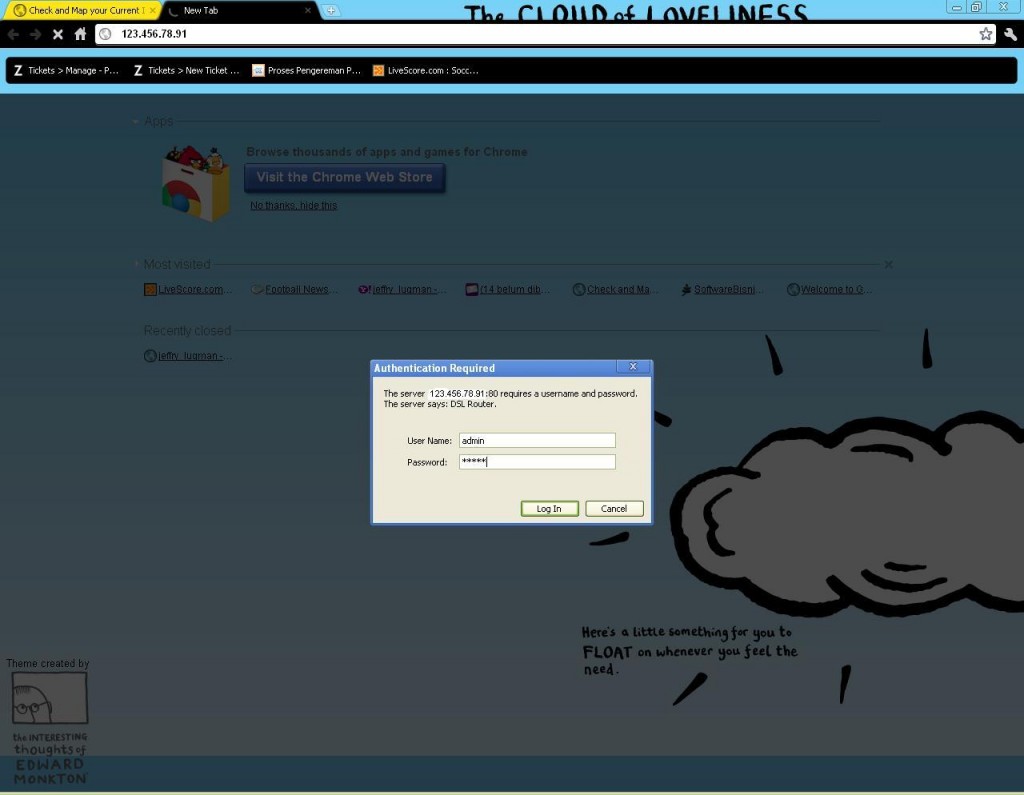Open 'Check and Ma...' most visited link
This screenshot has height=795, width=1024.
coord(616,289)
